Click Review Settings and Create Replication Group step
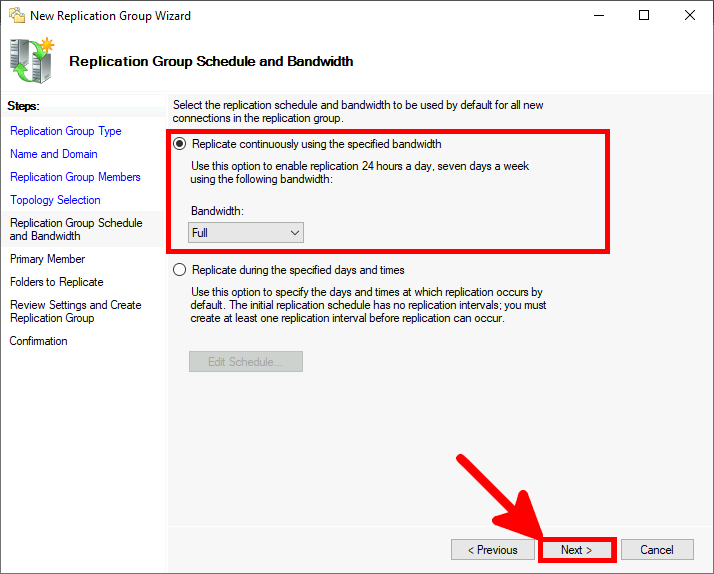714x574 pixels. click(76, 311)
